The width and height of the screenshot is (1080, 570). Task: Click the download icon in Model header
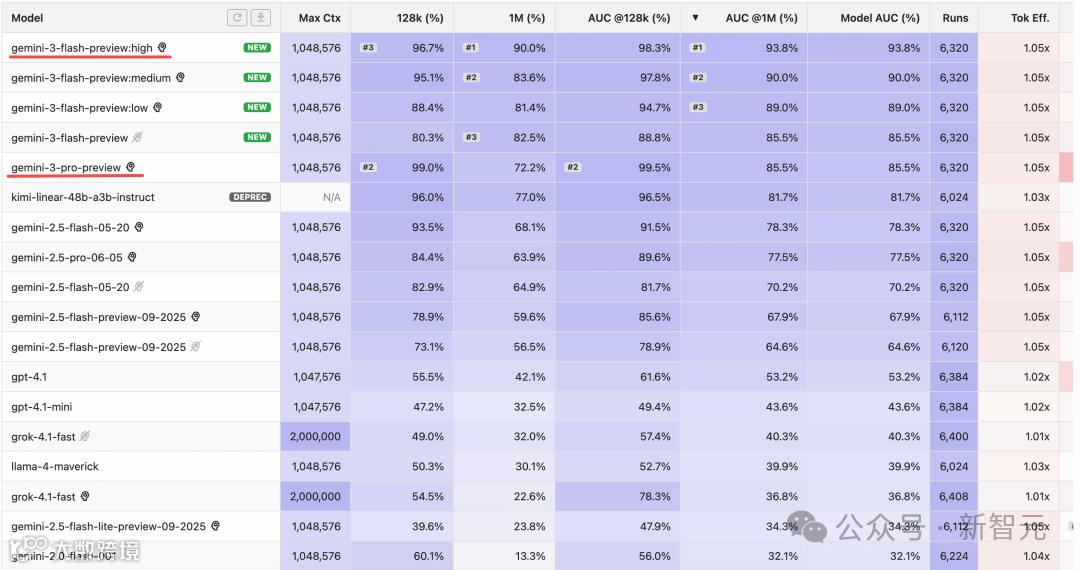coord(261,18)
